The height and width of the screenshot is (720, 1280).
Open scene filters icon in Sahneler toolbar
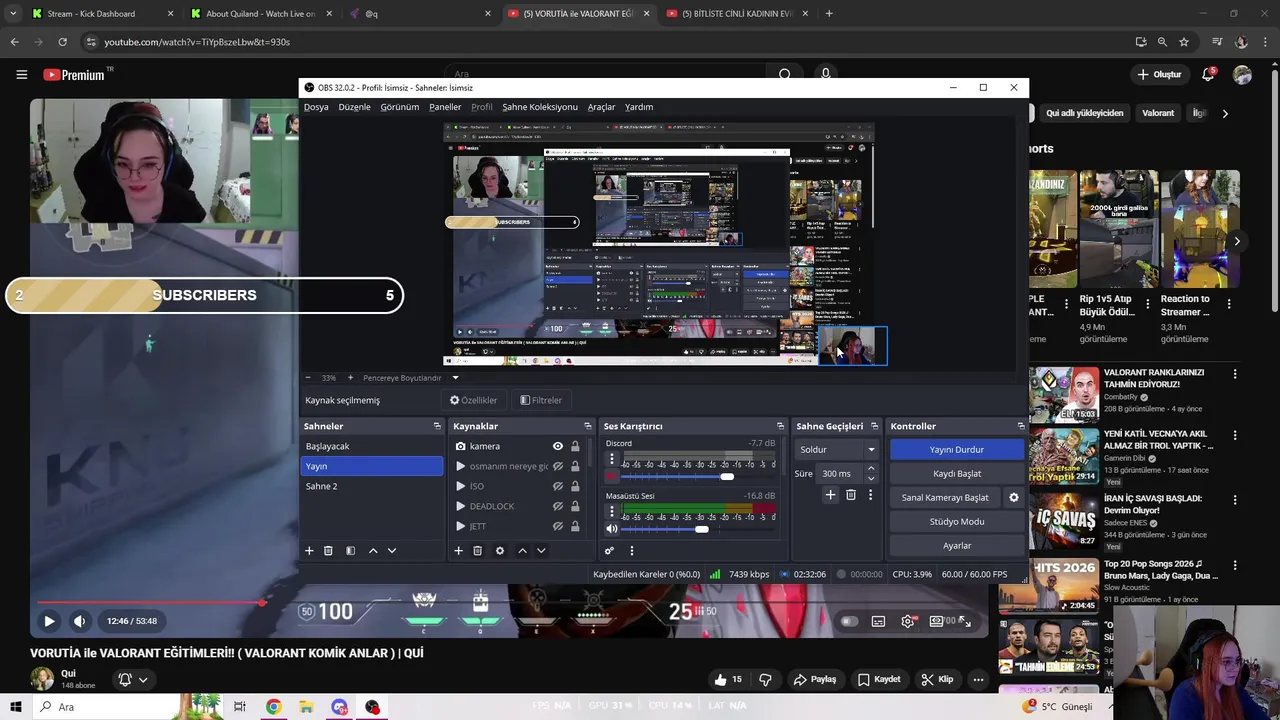coord(350,550)
